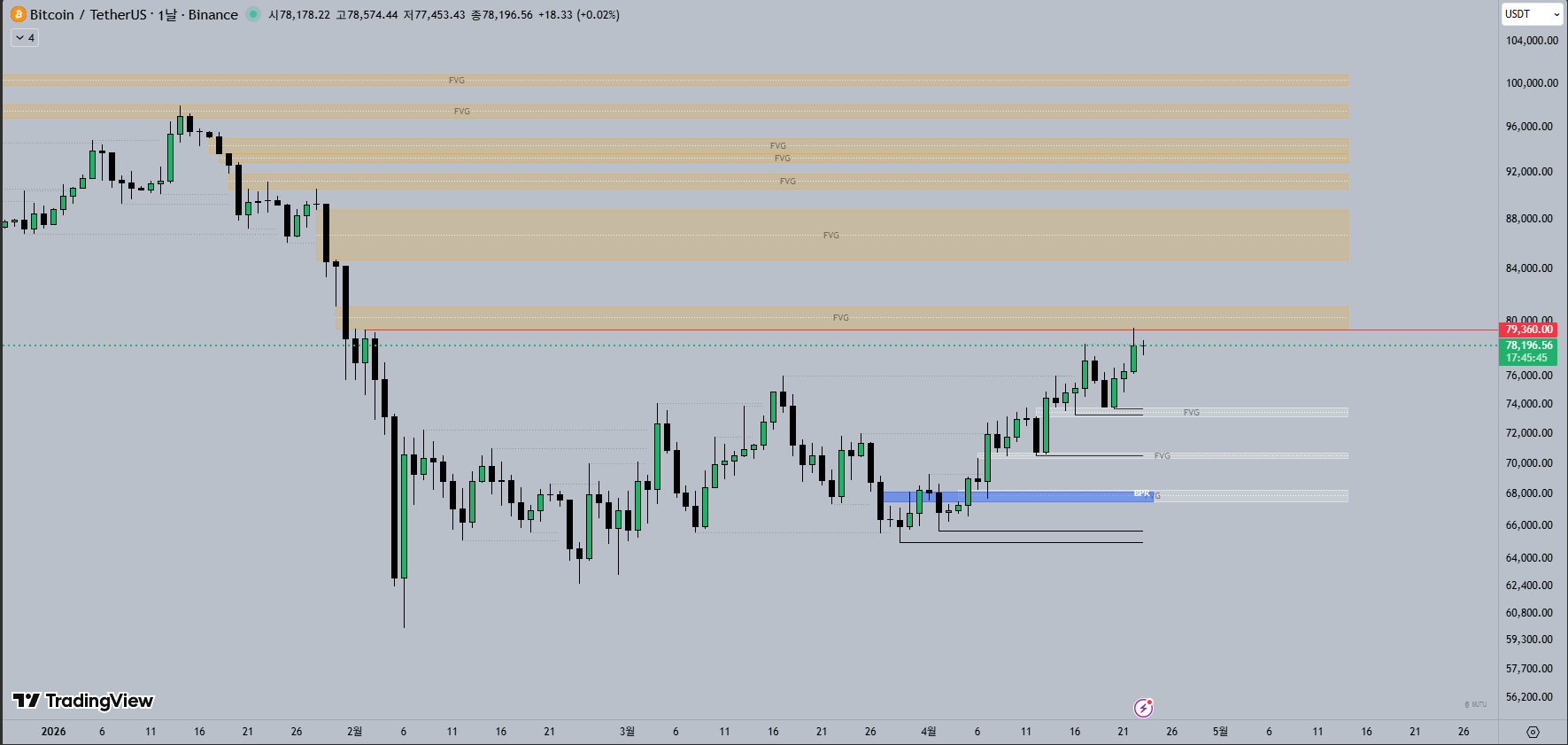Click the 96,000.00 price axis label
Image resolution: width=1568 pixels, height=745 pixels.
[1529, 127]
